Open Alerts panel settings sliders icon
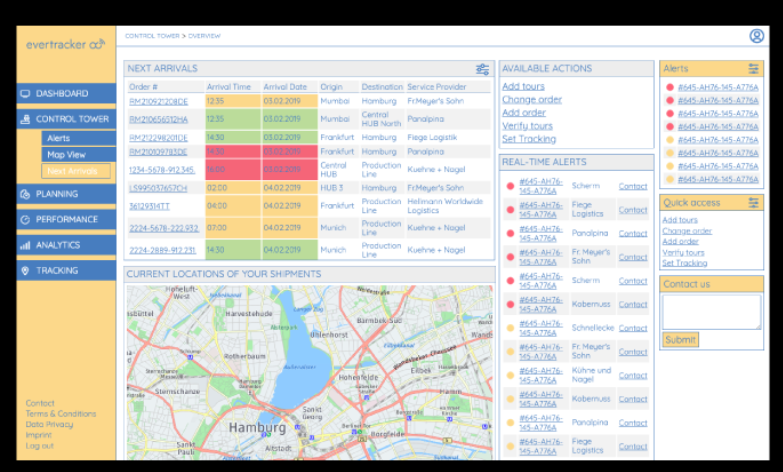The width and height of the screenshot is (783, 472). [x=753, y=68]
